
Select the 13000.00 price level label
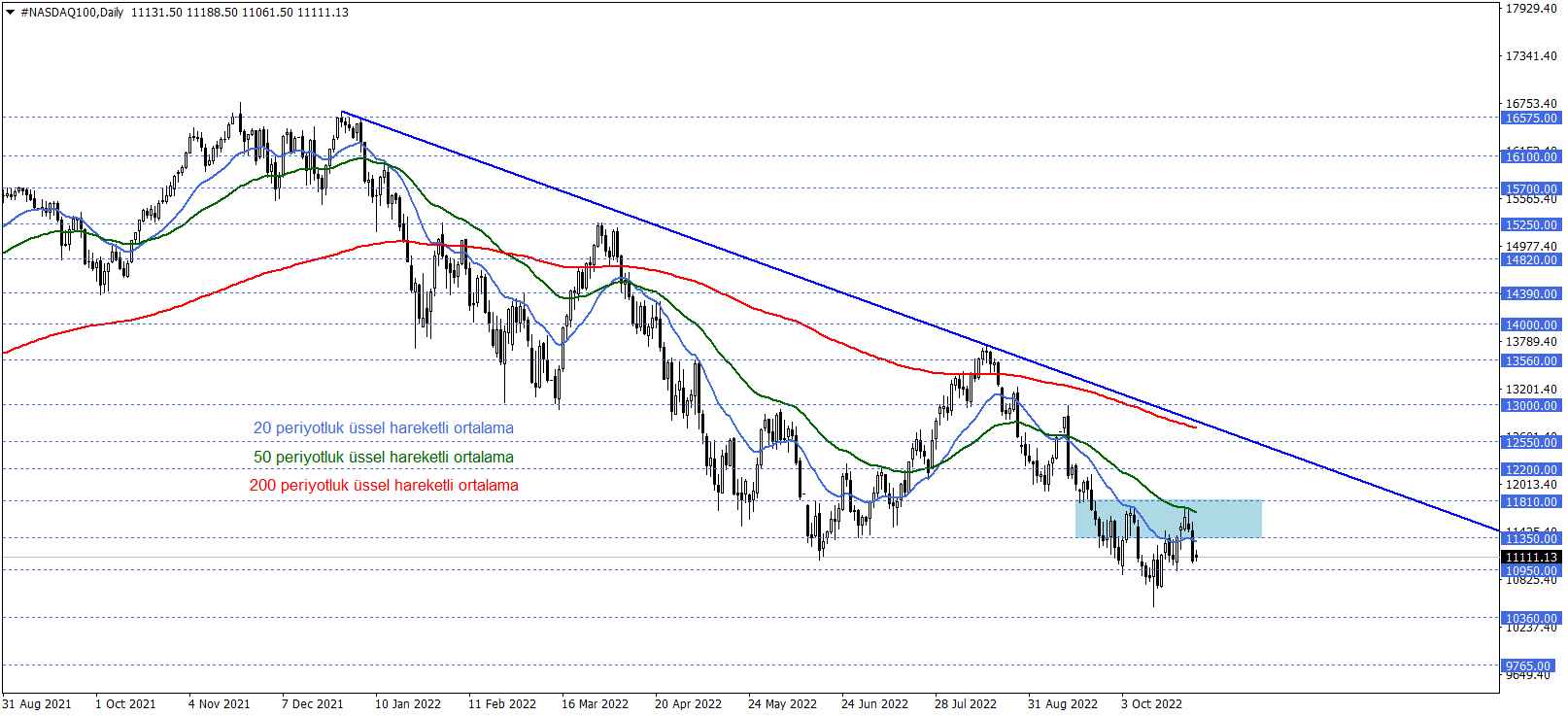1530,406
